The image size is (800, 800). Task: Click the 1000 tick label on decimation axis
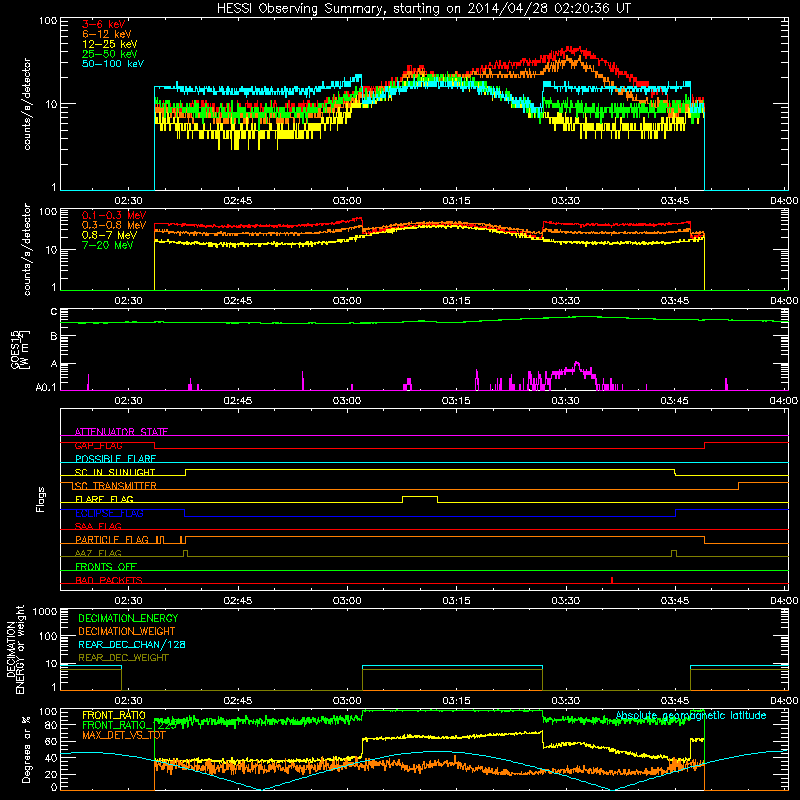coord(45,612)
